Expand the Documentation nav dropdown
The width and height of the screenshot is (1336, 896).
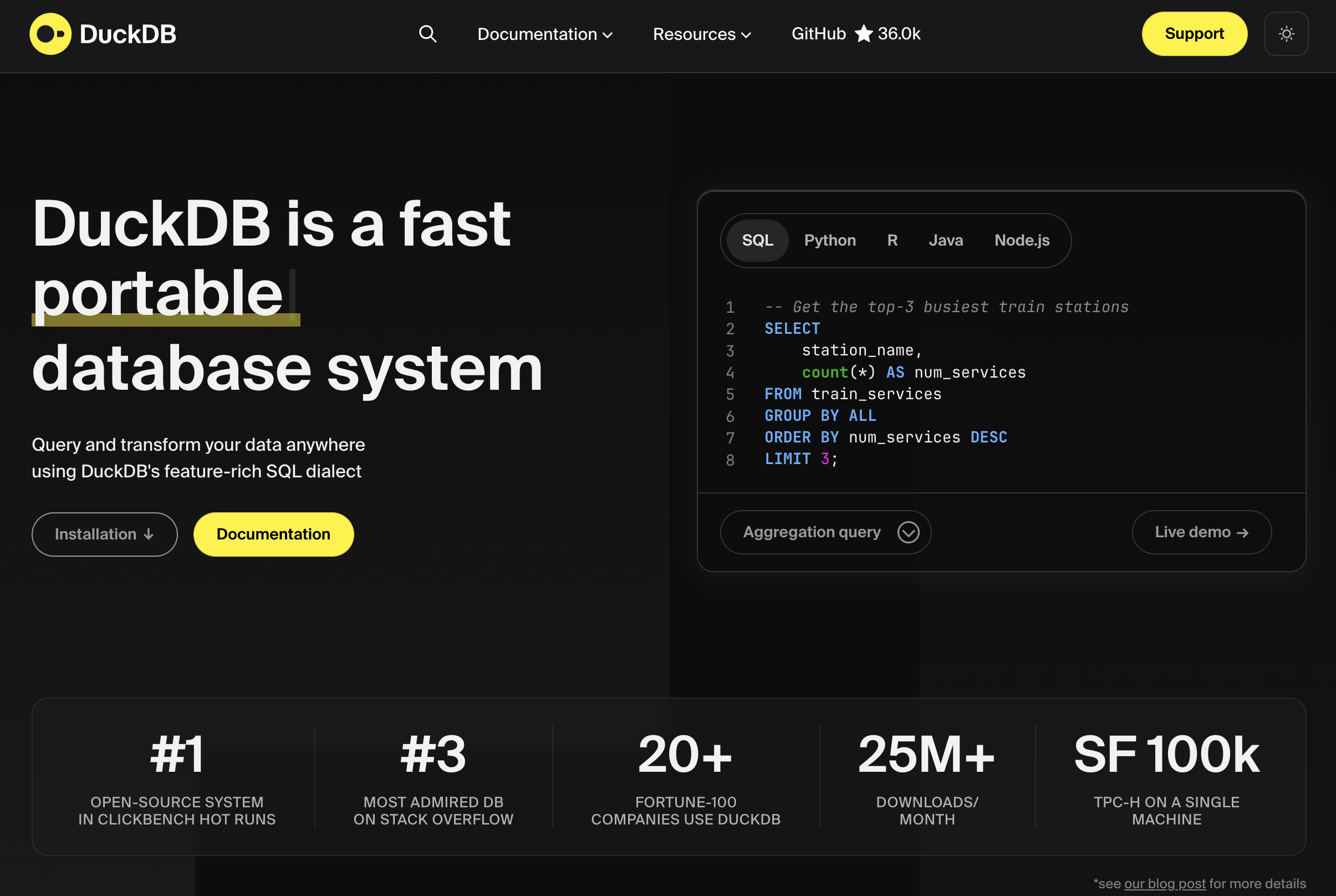(544, 34)
